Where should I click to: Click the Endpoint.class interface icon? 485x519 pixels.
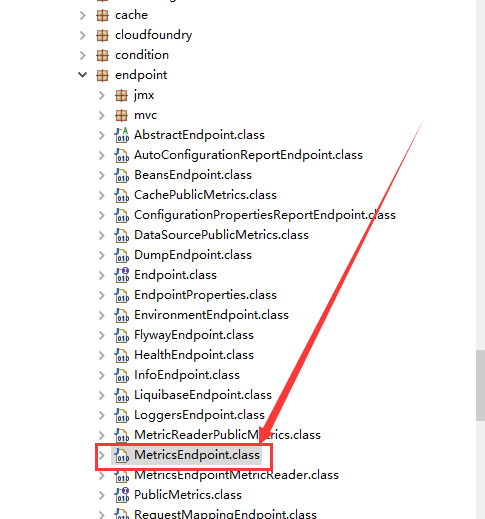(x=122, y=275)
